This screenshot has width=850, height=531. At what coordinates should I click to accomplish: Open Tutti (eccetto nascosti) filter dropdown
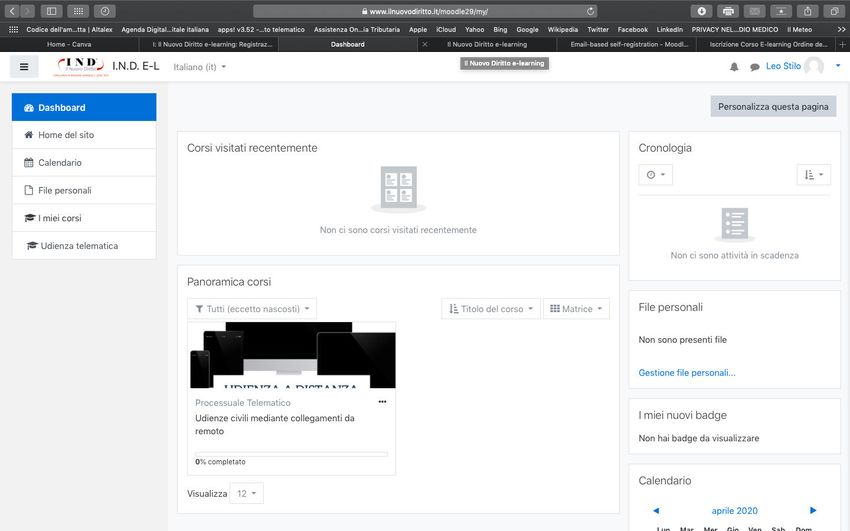(252, 309)
